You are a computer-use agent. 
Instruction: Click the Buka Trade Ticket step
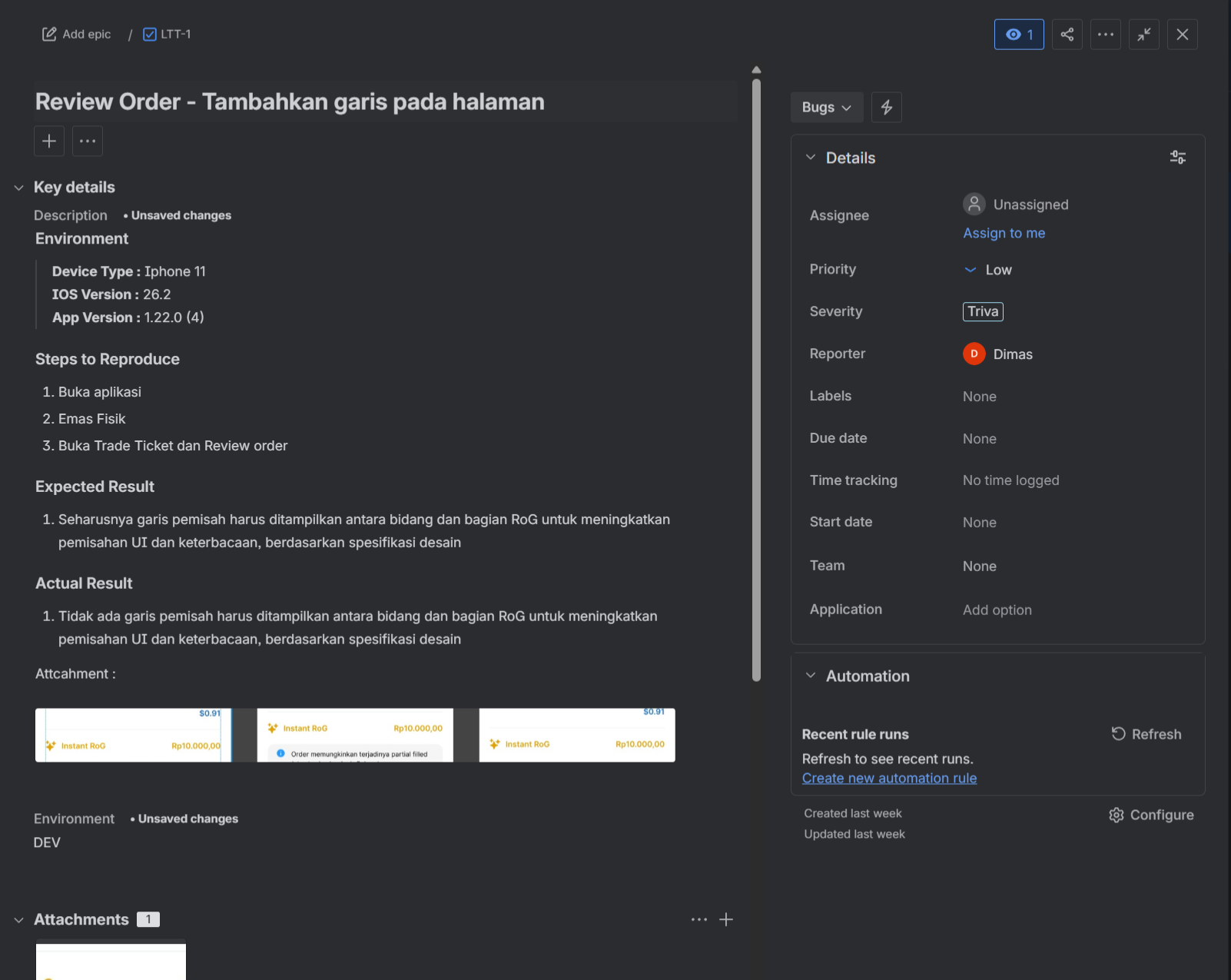[x=173, y=446]
